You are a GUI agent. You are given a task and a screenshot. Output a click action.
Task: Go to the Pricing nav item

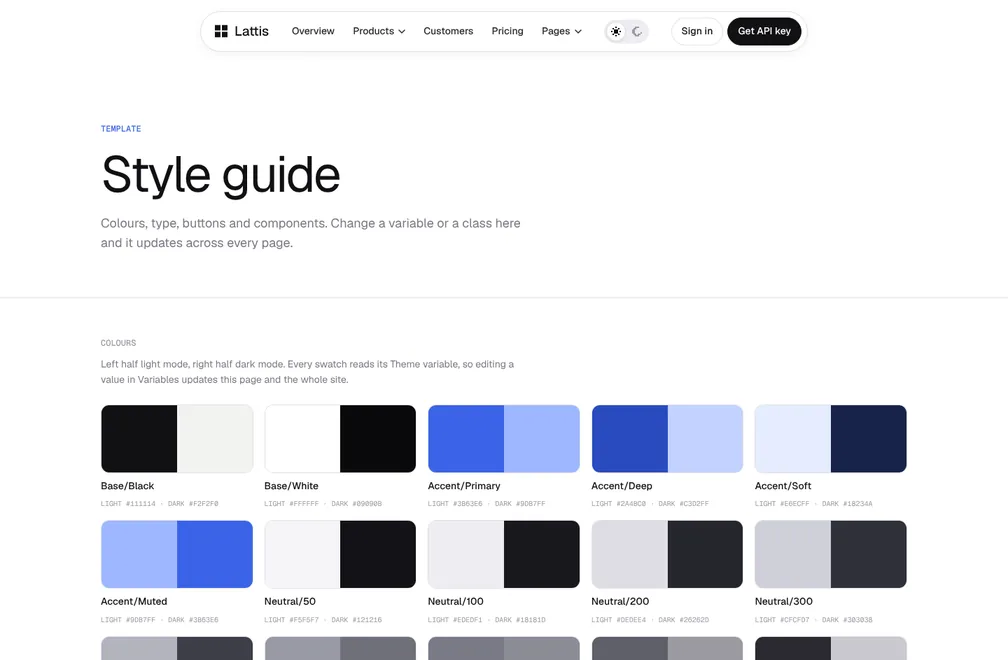507,31
